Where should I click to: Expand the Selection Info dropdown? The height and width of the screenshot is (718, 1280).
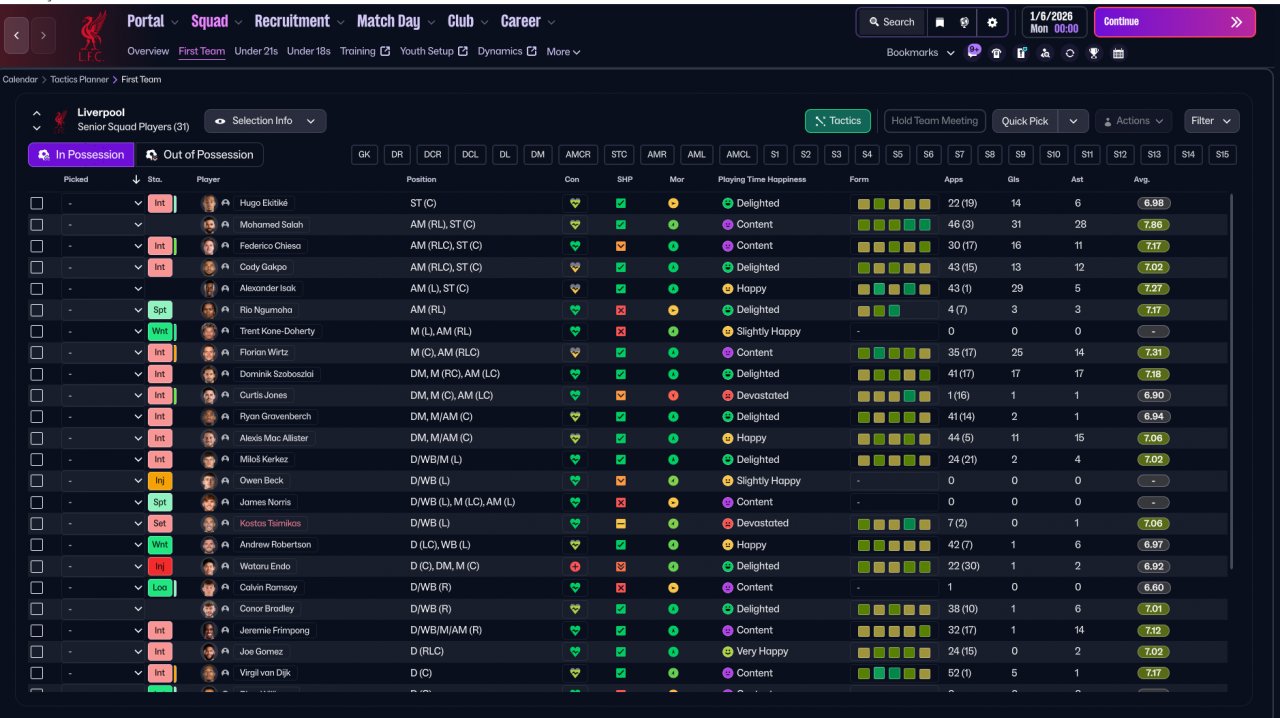[265, 121]
